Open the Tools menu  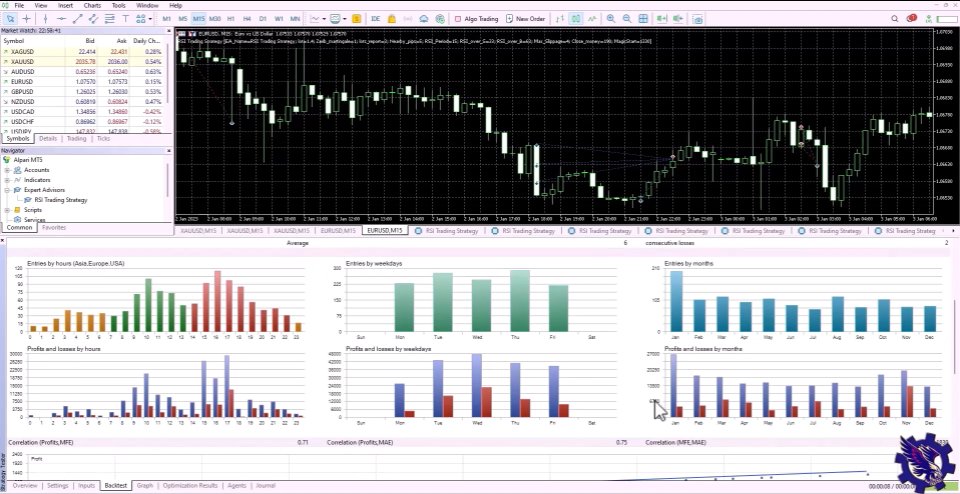click(x=118, y=5)
